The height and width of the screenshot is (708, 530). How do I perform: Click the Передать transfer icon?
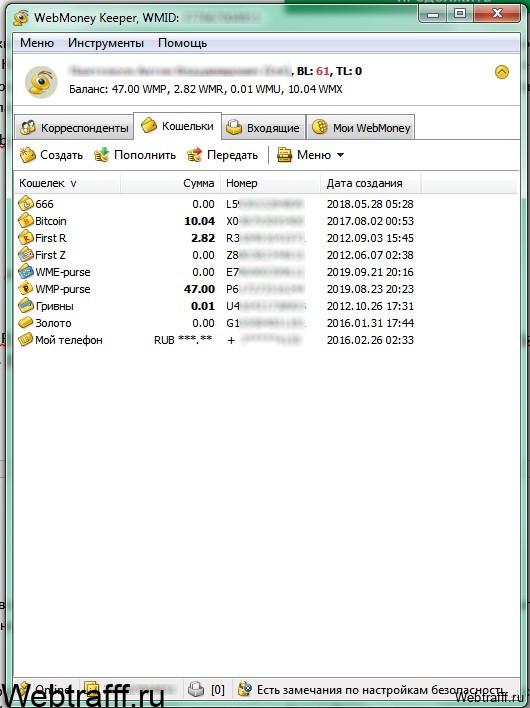point(195,155)
